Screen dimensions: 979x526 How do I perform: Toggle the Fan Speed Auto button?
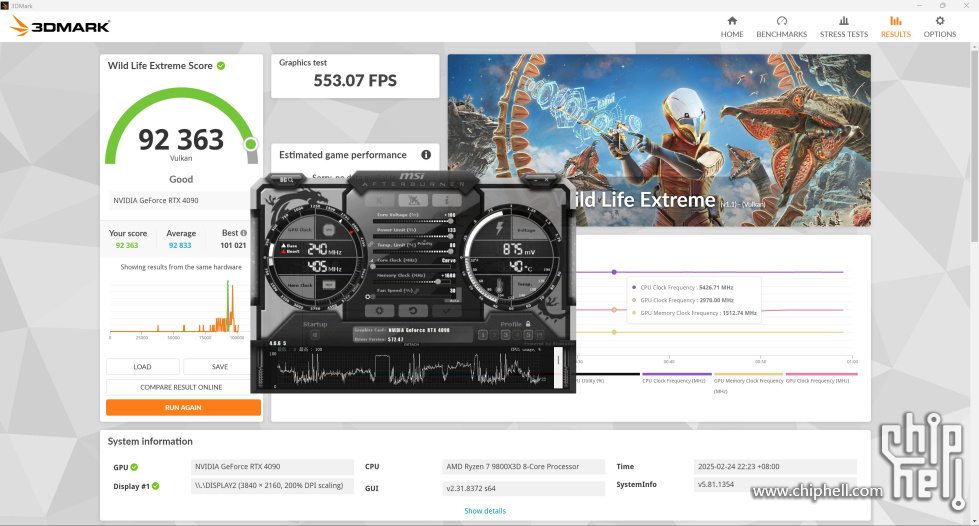tap(455, 300)
